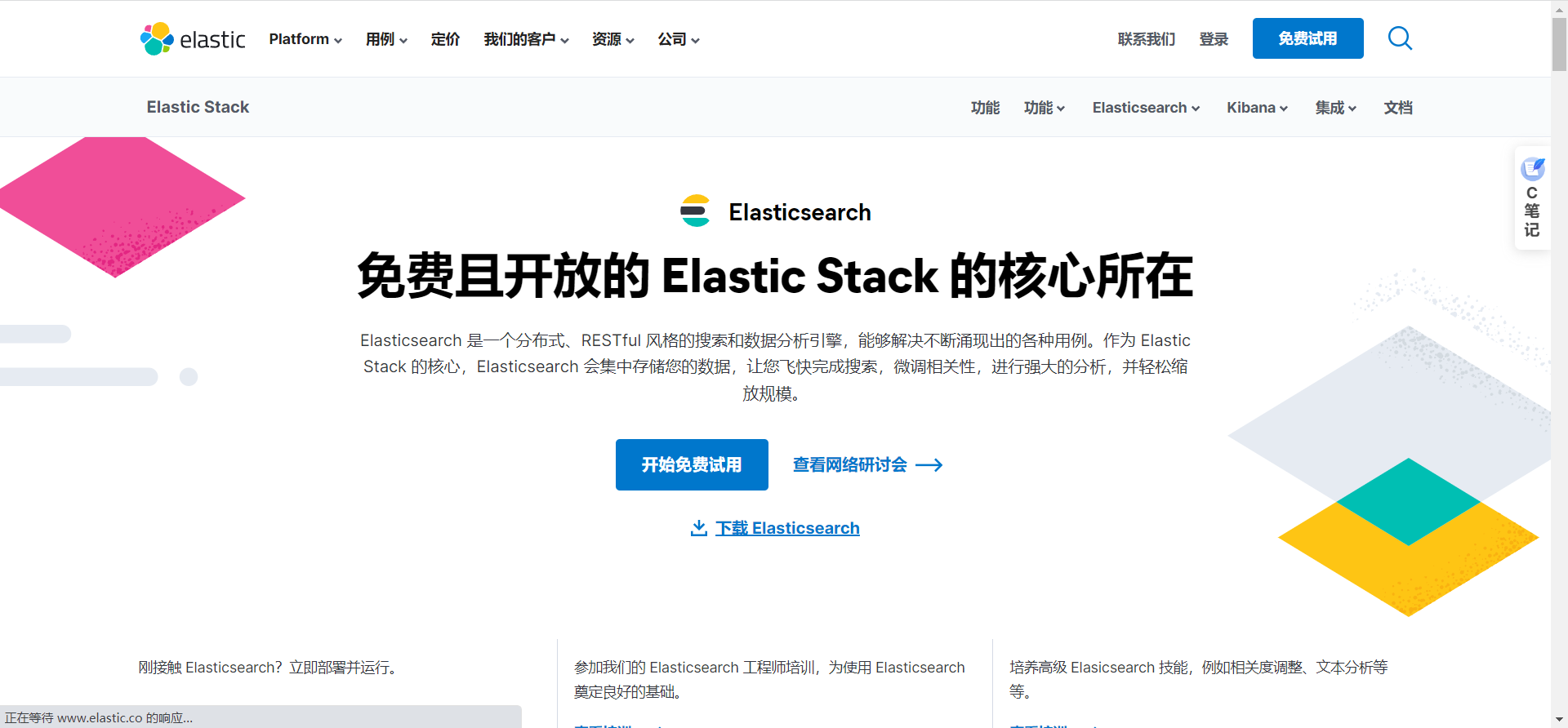The image size is (1568, 728).
Task: Expand the Elasticsearch submenu dropdown
Action: coord(1146,108)
